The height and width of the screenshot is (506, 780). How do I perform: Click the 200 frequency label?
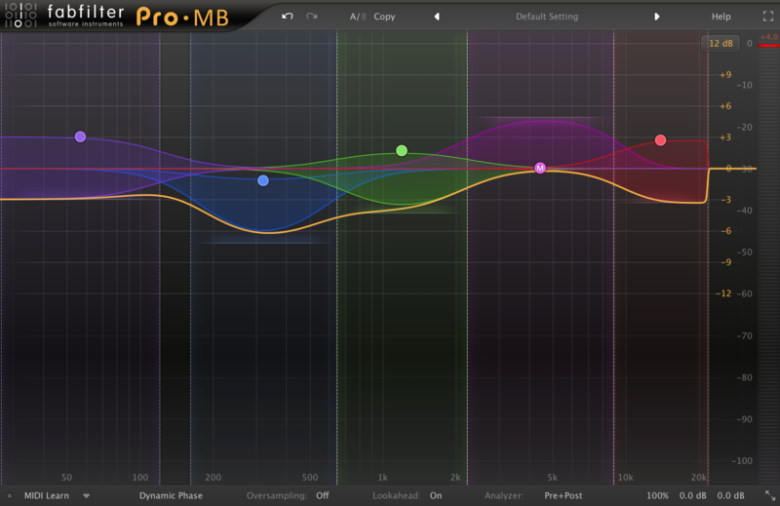pos(213,478)
